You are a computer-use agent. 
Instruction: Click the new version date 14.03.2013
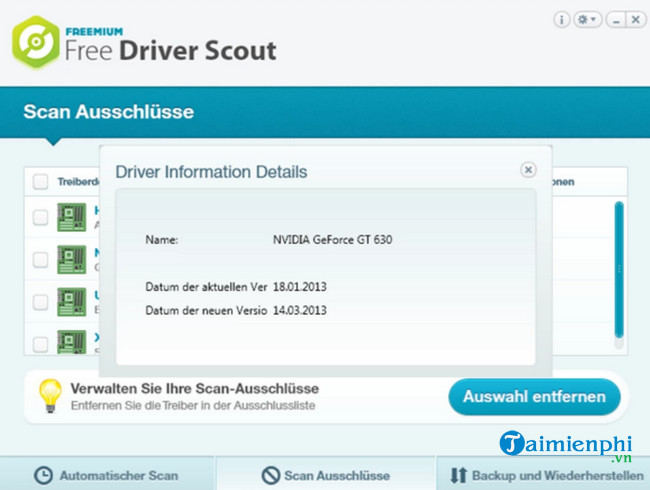click(x=300, y=310)
